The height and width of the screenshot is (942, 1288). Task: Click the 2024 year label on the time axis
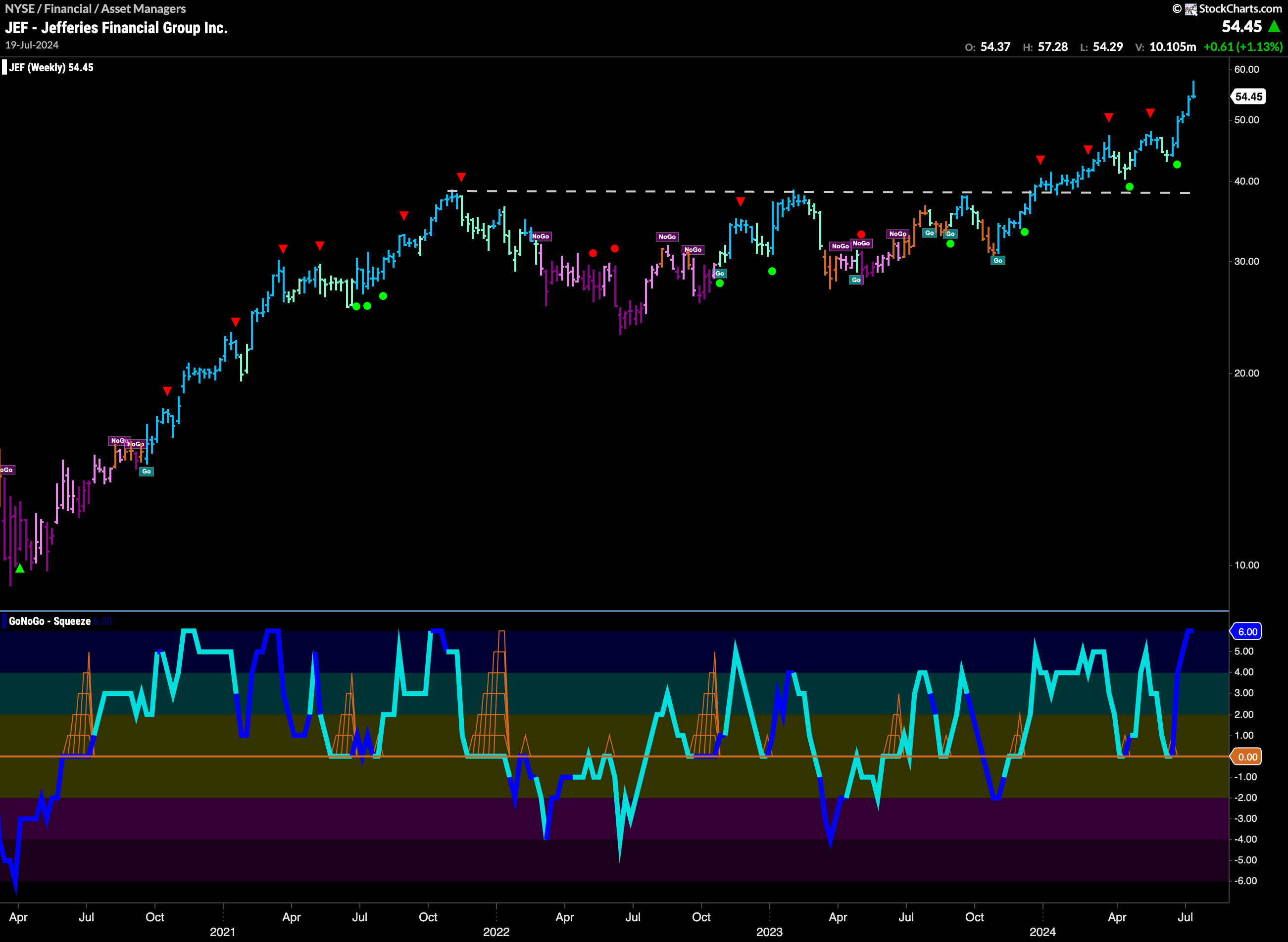click(x=1042, y=932)
